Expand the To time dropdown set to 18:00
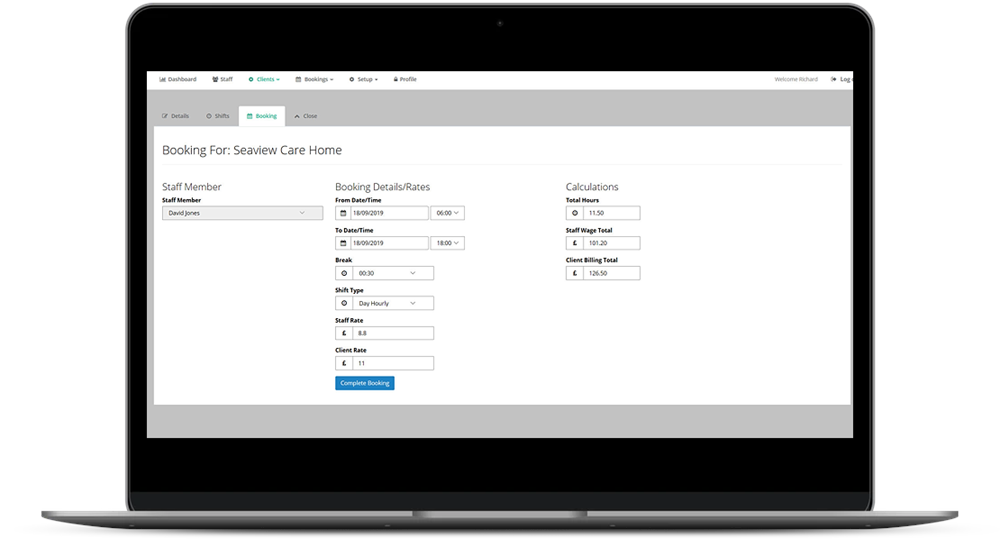Screen dimensions: 1000x539 [x=447, y=243]
